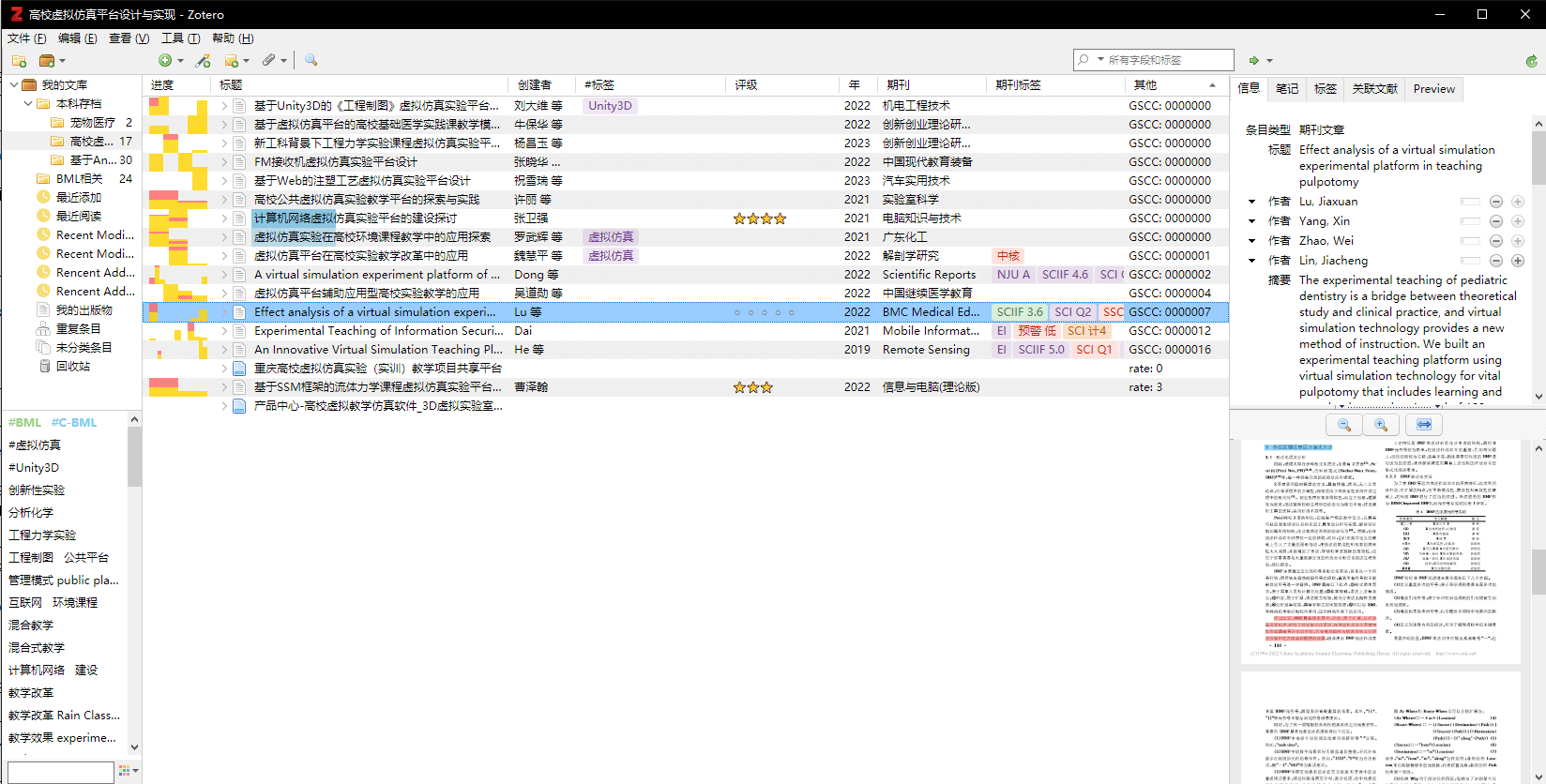Image resolution: width=1546 pixels, height=784 pixels.
Task: Click the paperclip Add Attachment icon
Action: pos(269,61)
